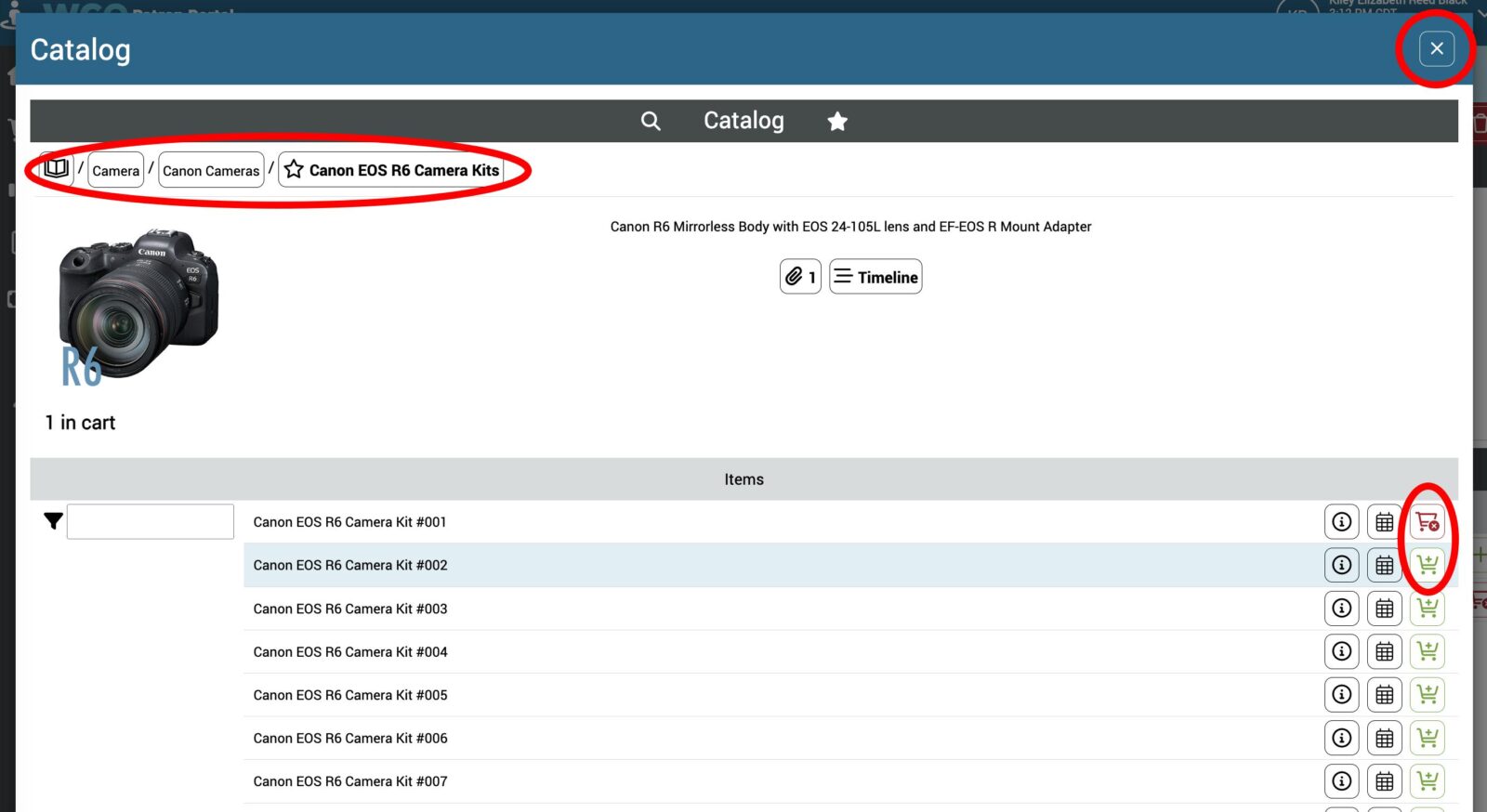
Task: Go to the Canon Cameras breadcrumb
Action: [211, 170]
